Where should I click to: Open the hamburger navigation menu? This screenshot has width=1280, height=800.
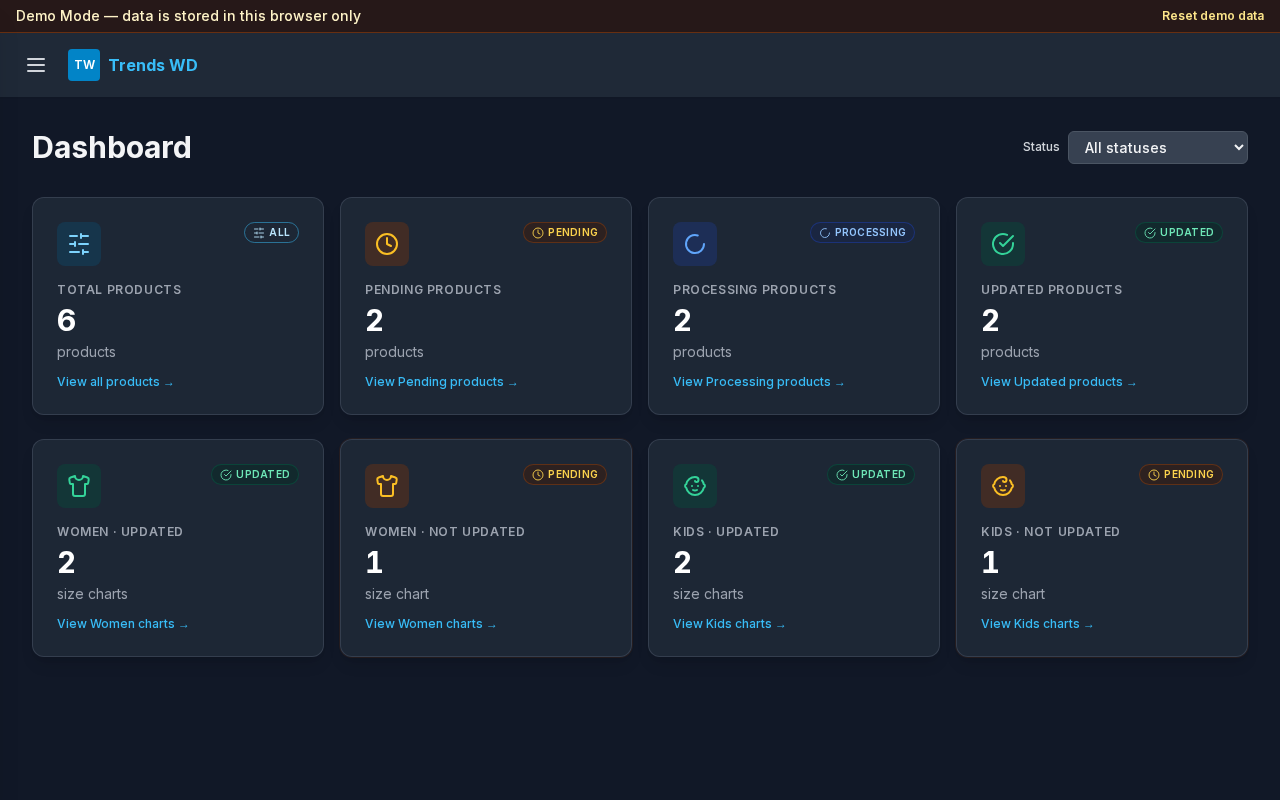pos(36,65)
